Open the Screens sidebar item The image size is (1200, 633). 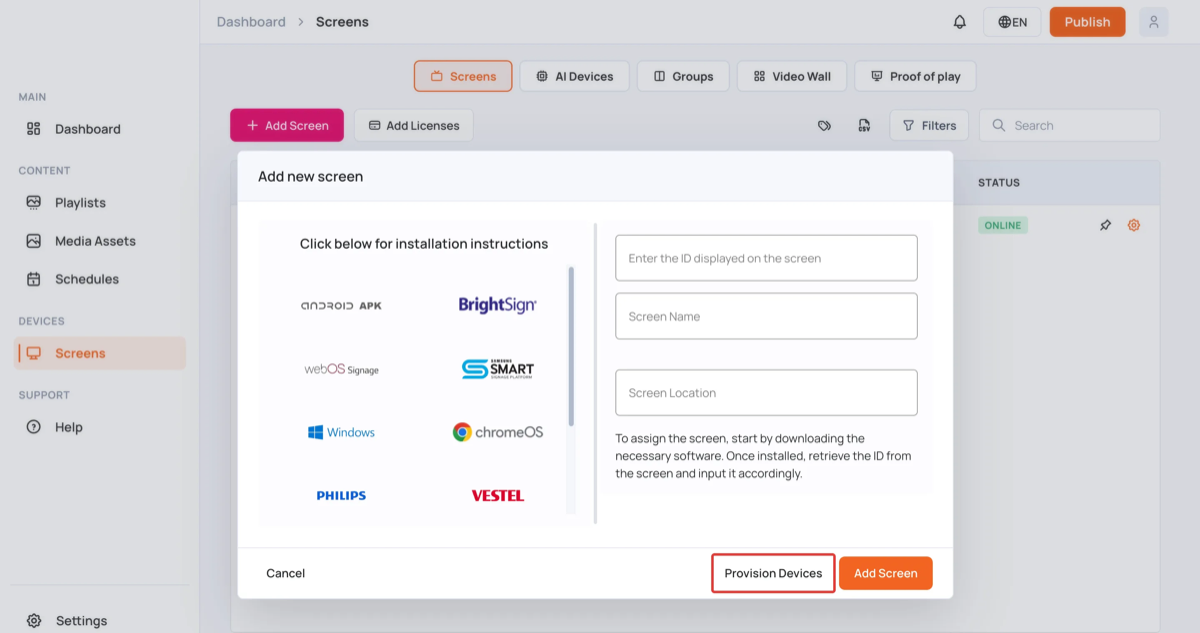pyautogui.click(x=99, y=353)
